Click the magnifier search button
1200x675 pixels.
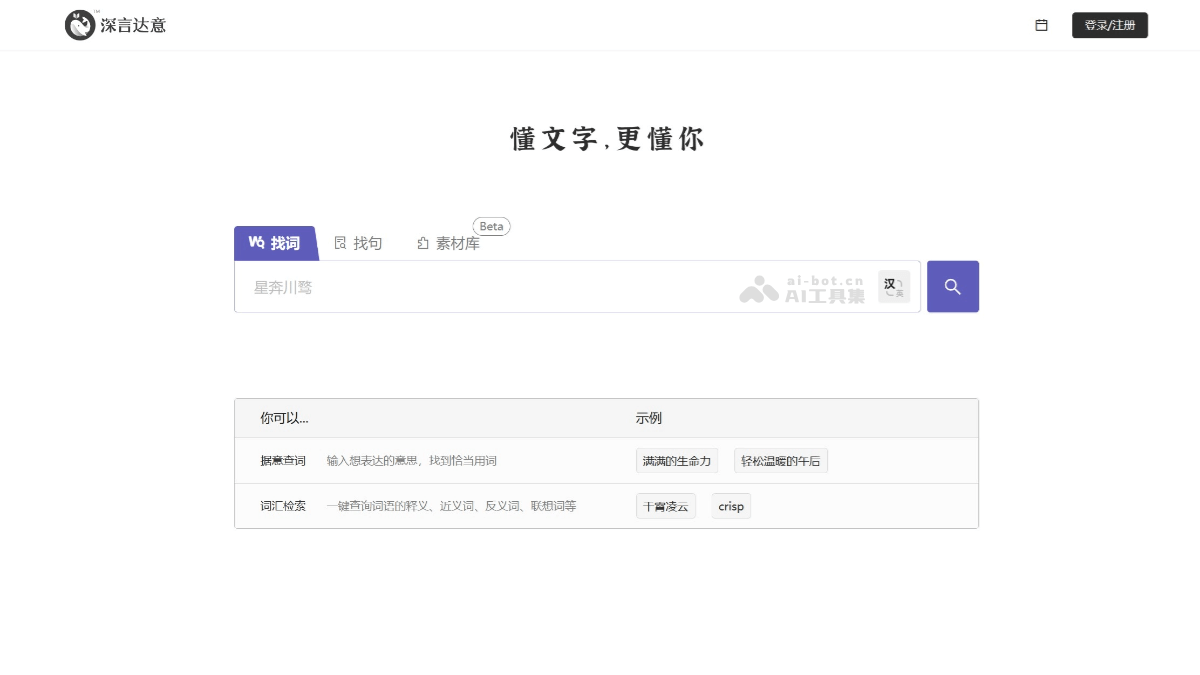pos(952,286)
